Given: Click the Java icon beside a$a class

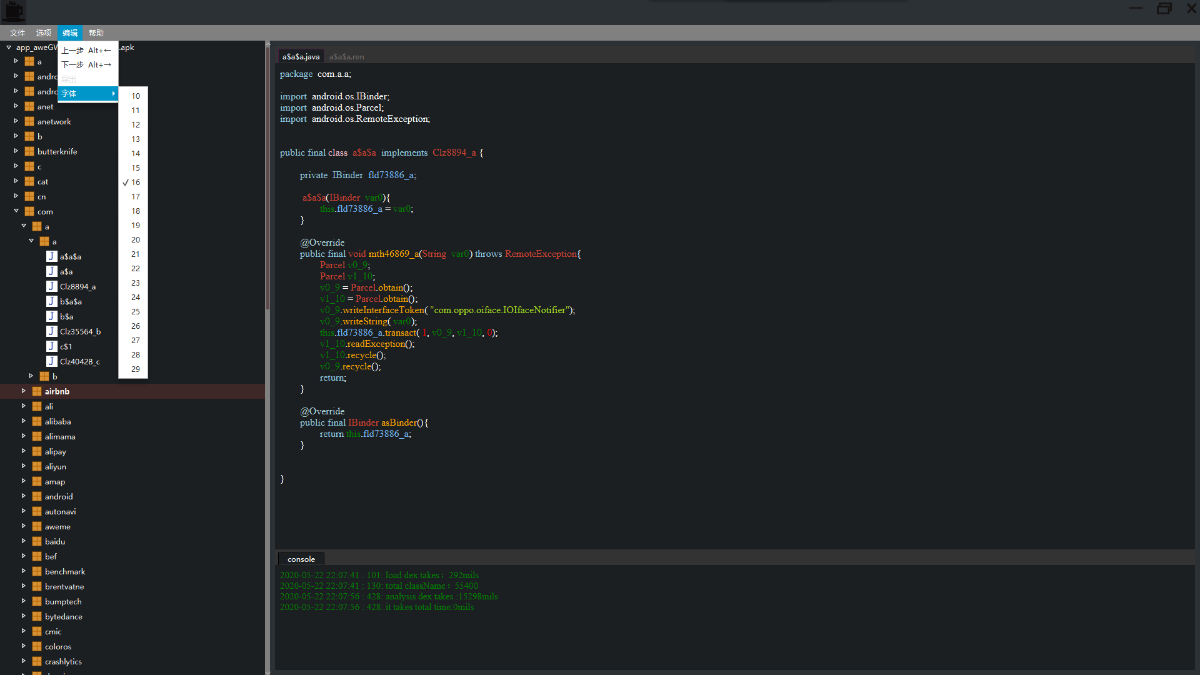Looking at the screenshot, I should point(52,271).
